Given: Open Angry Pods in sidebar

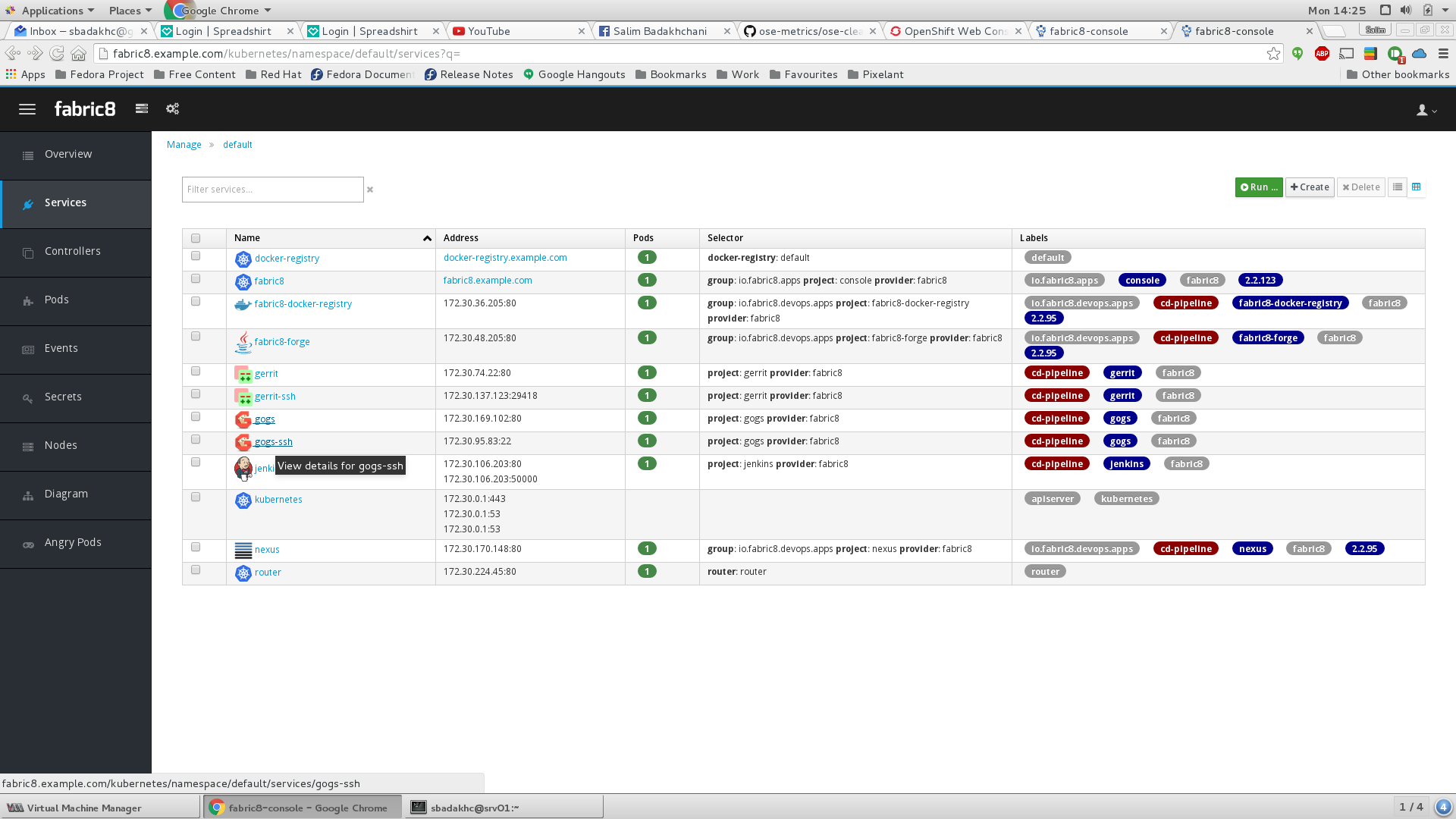Looking at the screenshot, I should click(76, 543).
